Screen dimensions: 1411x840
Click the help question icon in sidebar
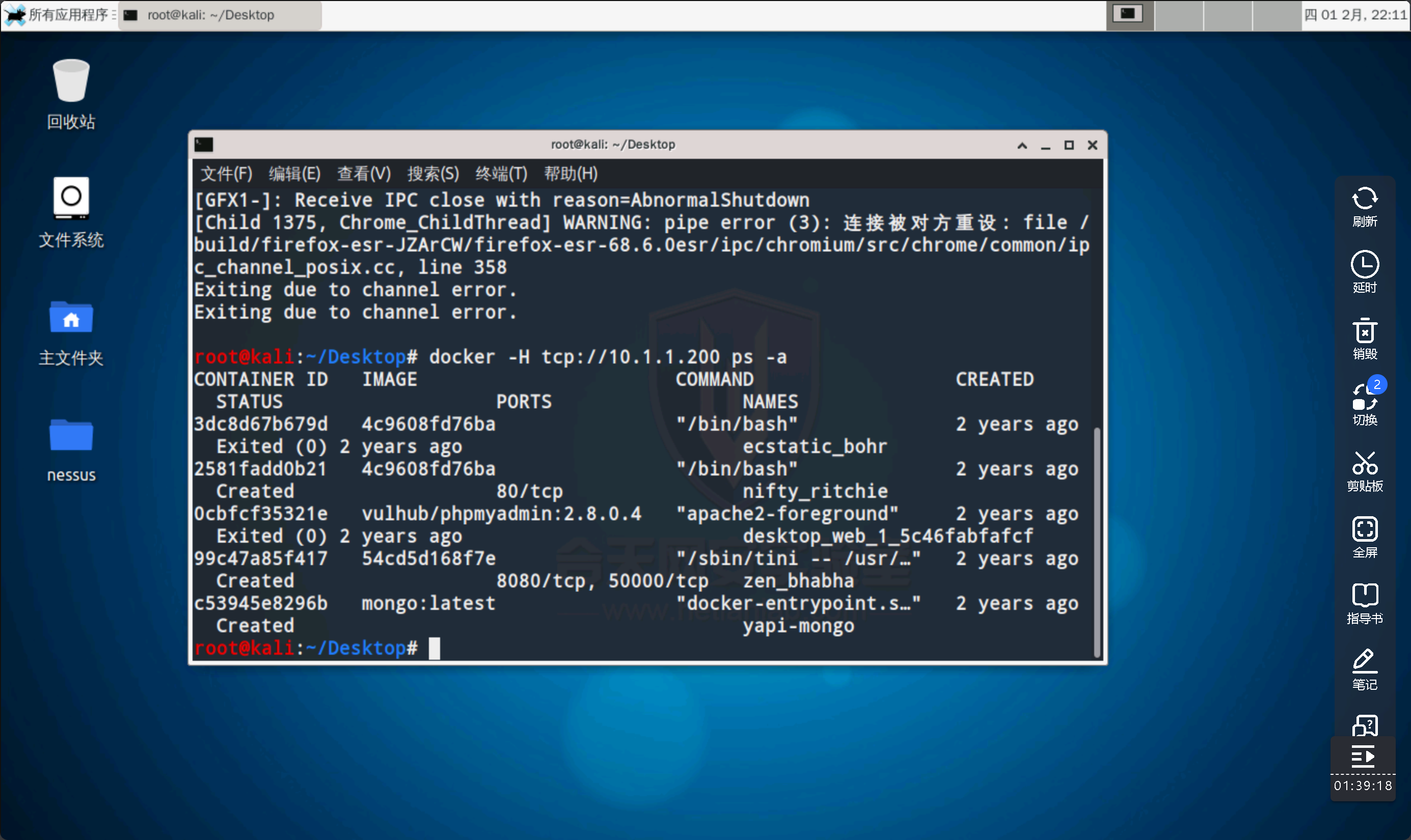click(x=1365, y=725)
